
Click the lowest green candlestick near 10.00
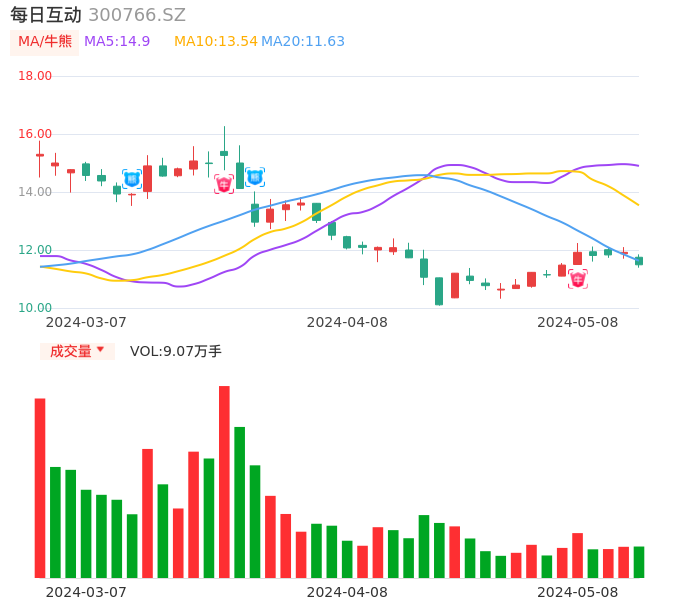click(x=439, y=291)
